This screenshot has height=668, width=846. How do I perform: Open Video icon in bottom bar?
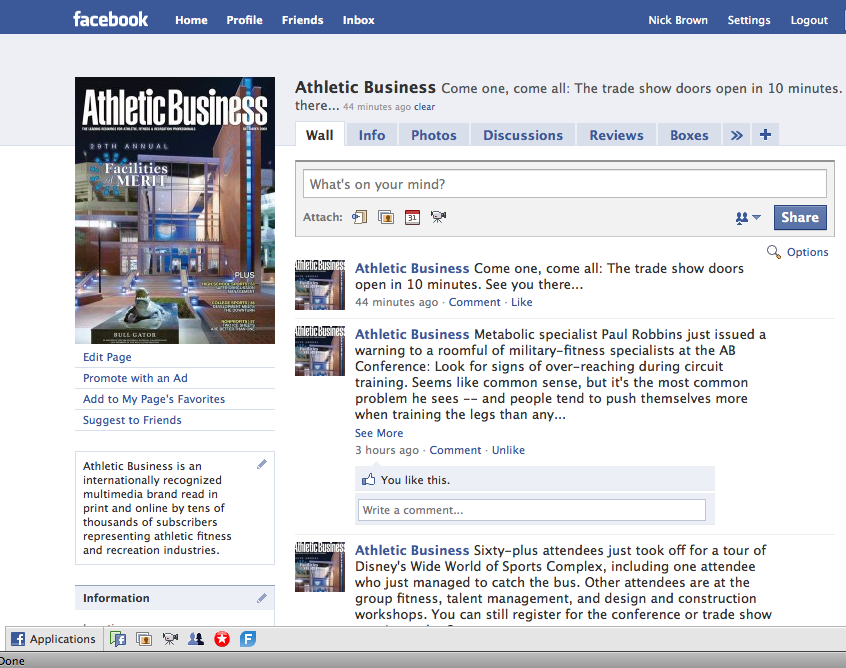pos(170,639)
